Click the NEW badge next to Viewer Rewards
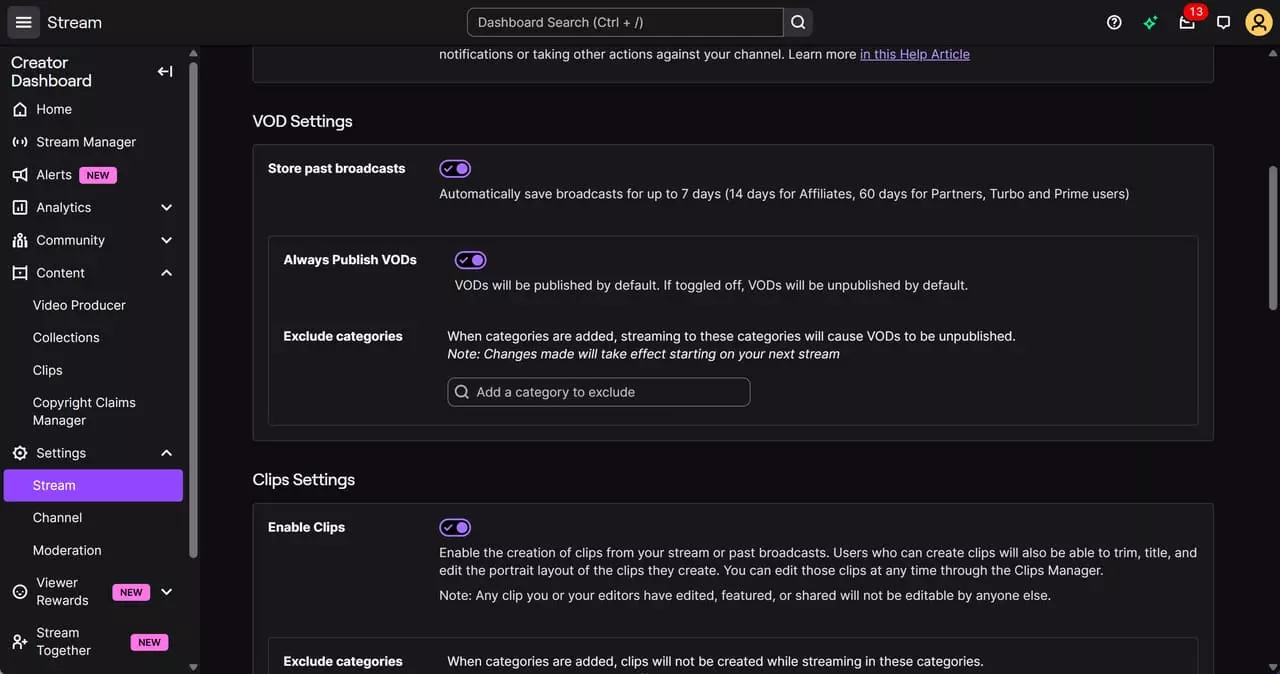The height and width of the screenshot is (674, 1280). point(131,592)
